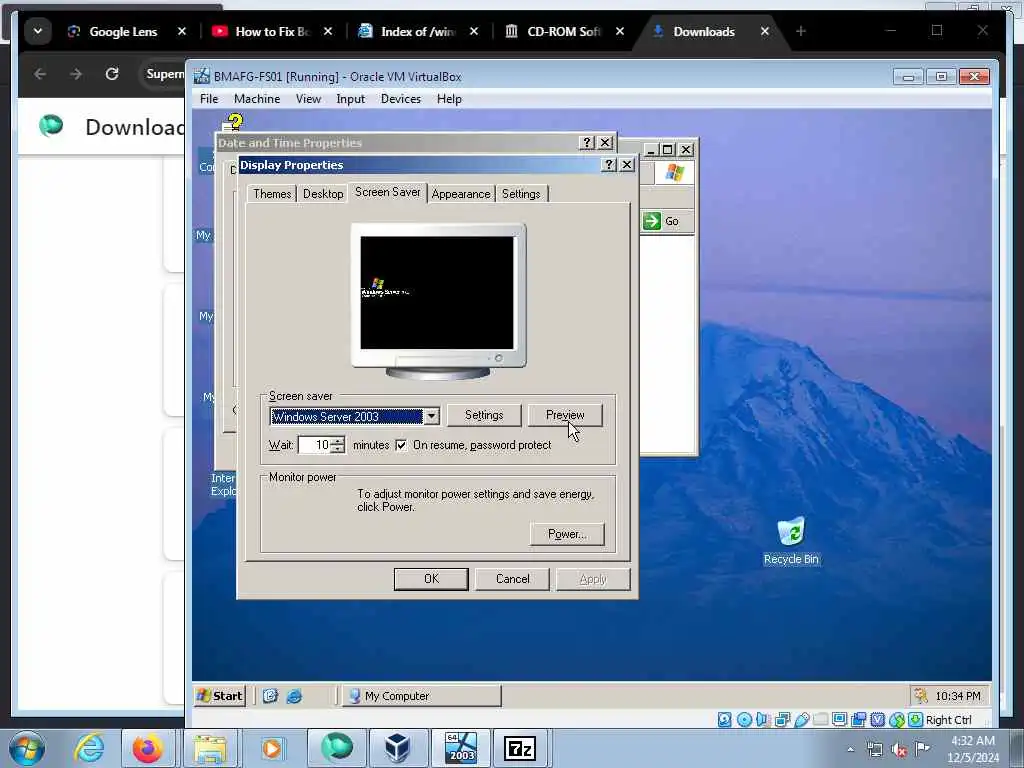The image size is (1024, 768).
Task: Click the Wait minutes input field
Action: click(x=315, y=445)
